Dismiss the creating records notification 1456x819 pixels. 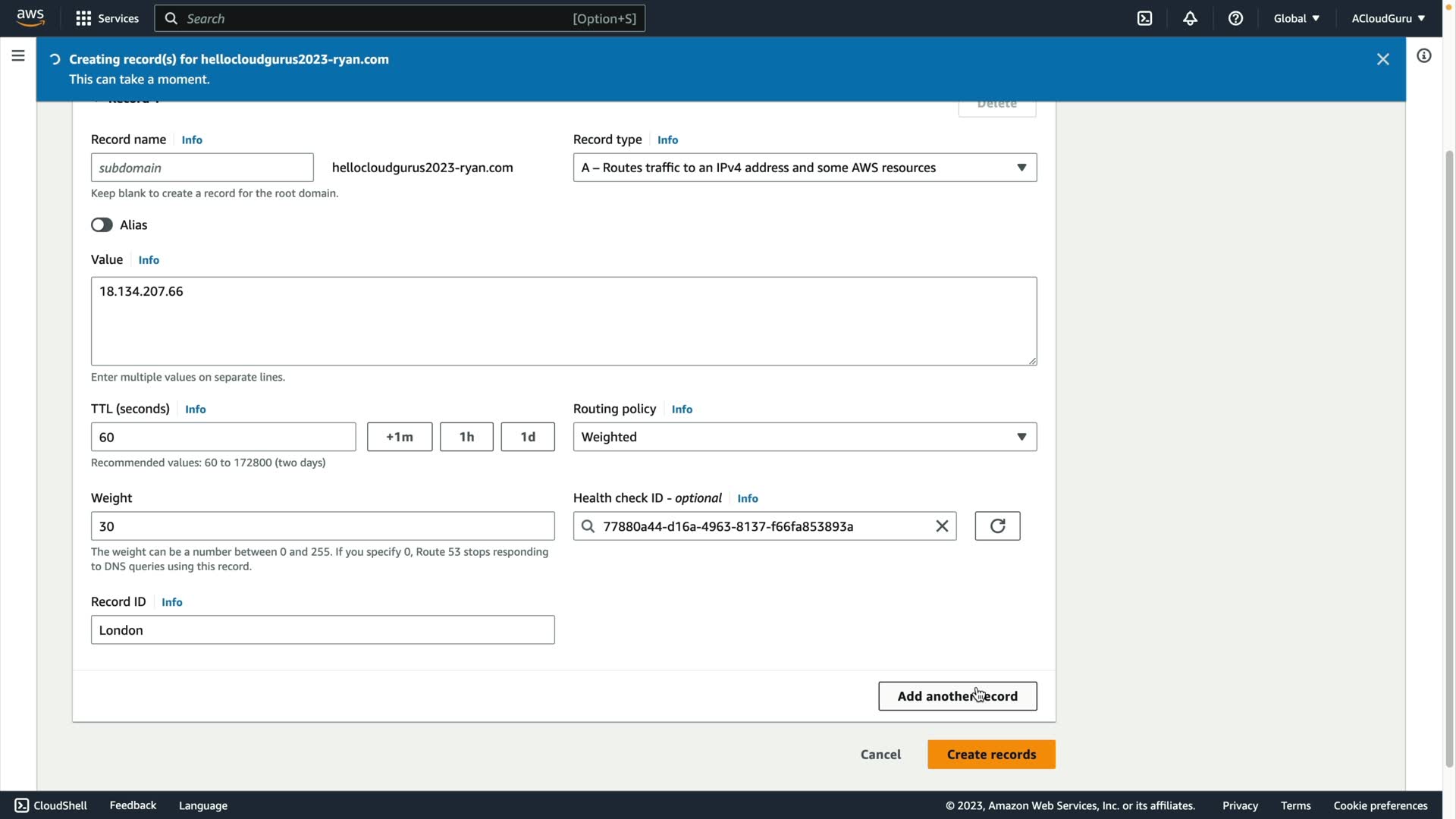(x=1382, y=59)
